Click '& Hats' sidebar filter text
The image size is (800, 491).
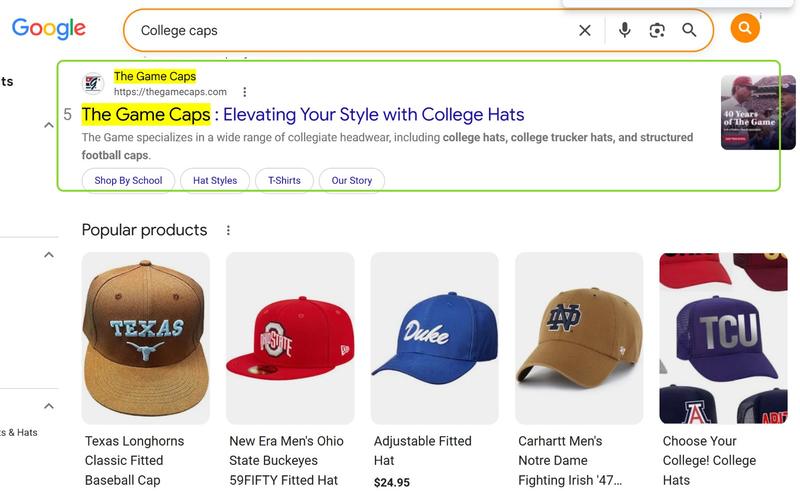click(x=19, y=432)
